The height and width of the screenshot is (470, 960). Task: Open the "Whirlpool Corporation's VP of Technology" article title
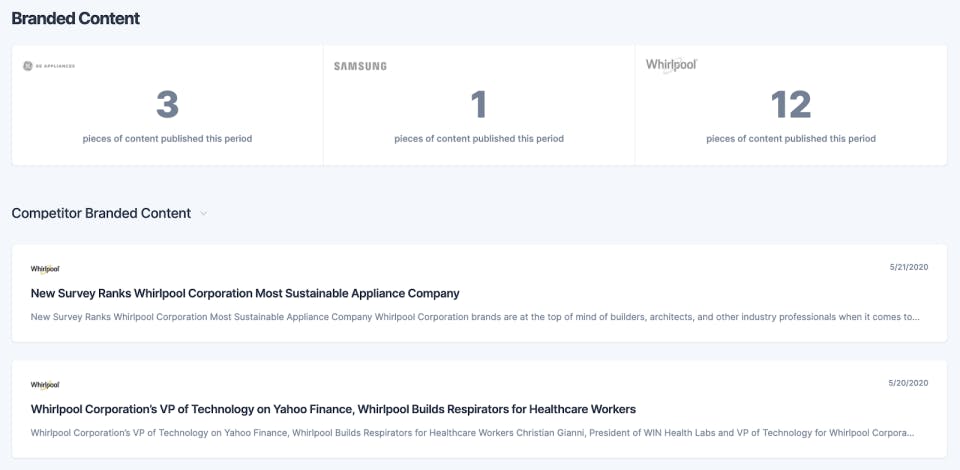333,409
